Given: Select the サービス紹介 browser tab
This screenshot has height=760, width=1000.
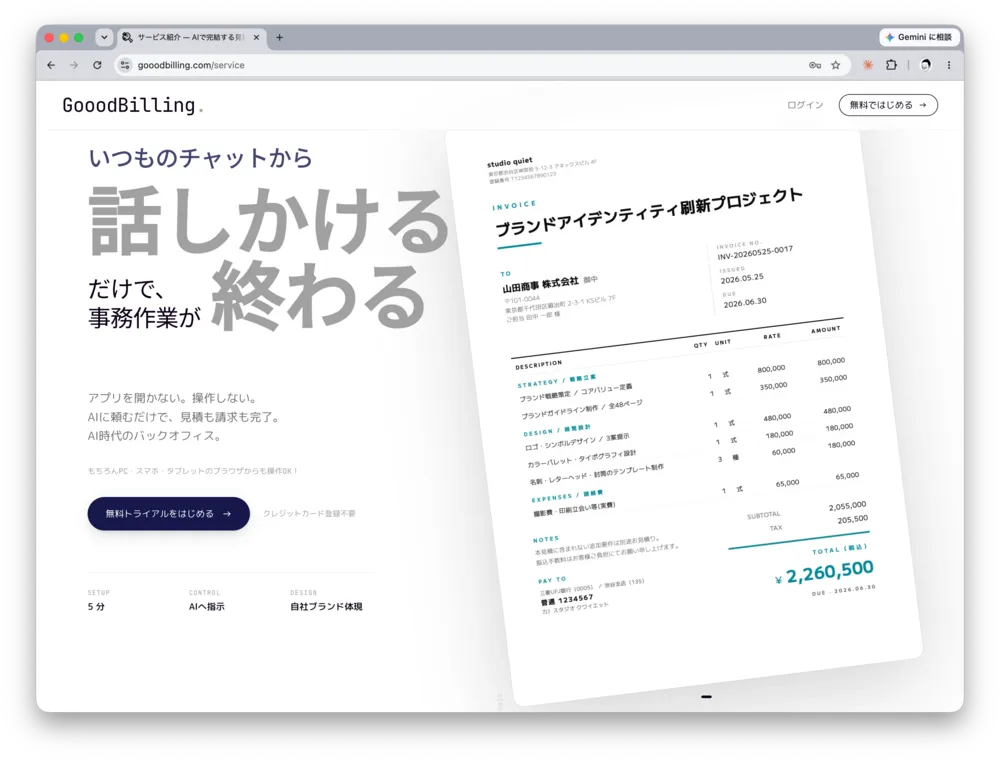Looking at the screenshot, I should tap(190, 38).
